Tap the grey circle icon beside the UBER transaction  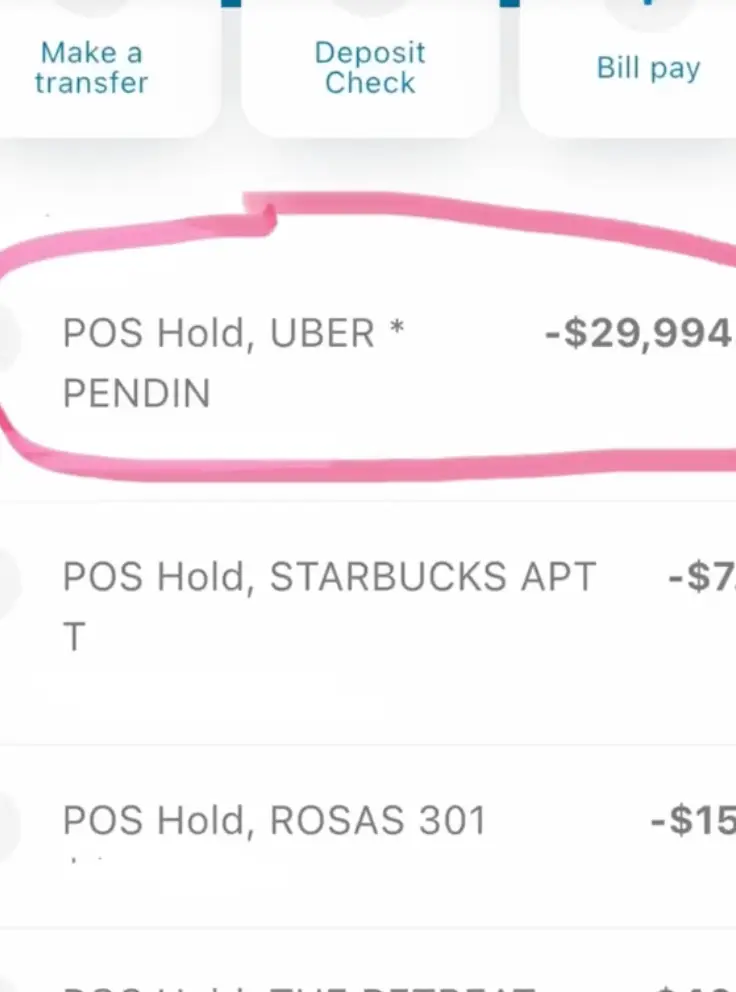(8, 338)
